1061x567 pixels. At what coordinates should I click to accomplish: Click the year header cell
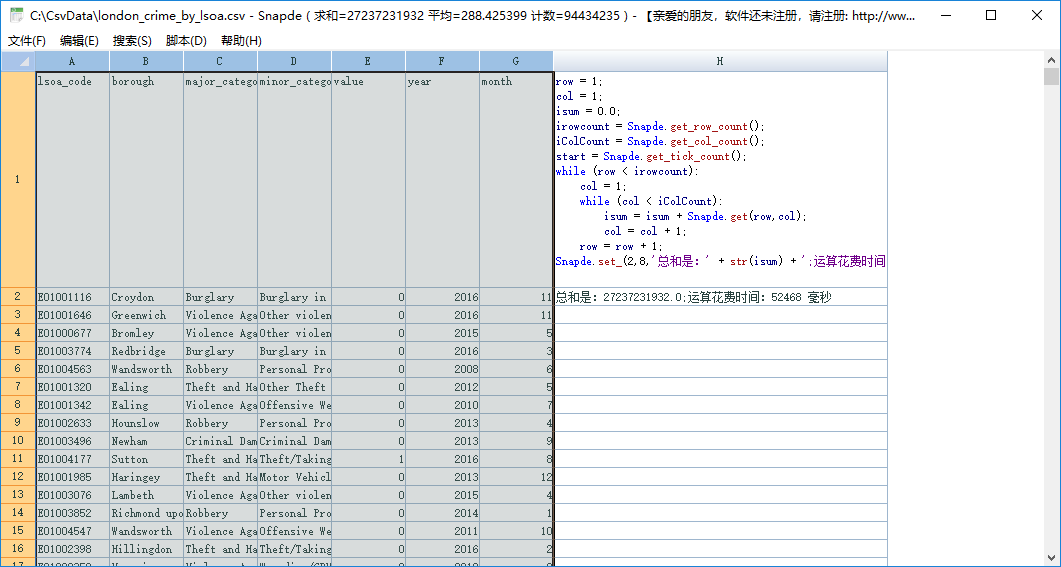(442, 179)
